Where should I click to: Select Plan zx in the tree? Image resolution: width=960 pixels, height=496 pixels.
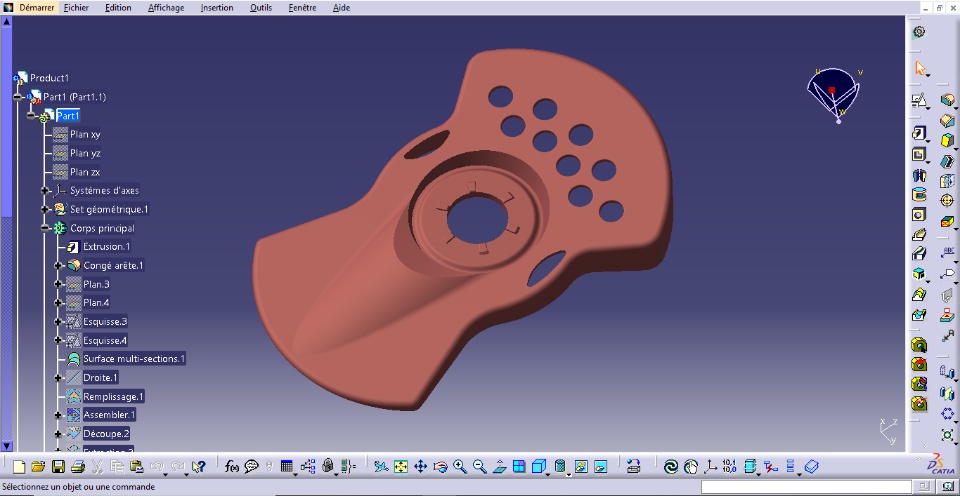tap(84, 172)
